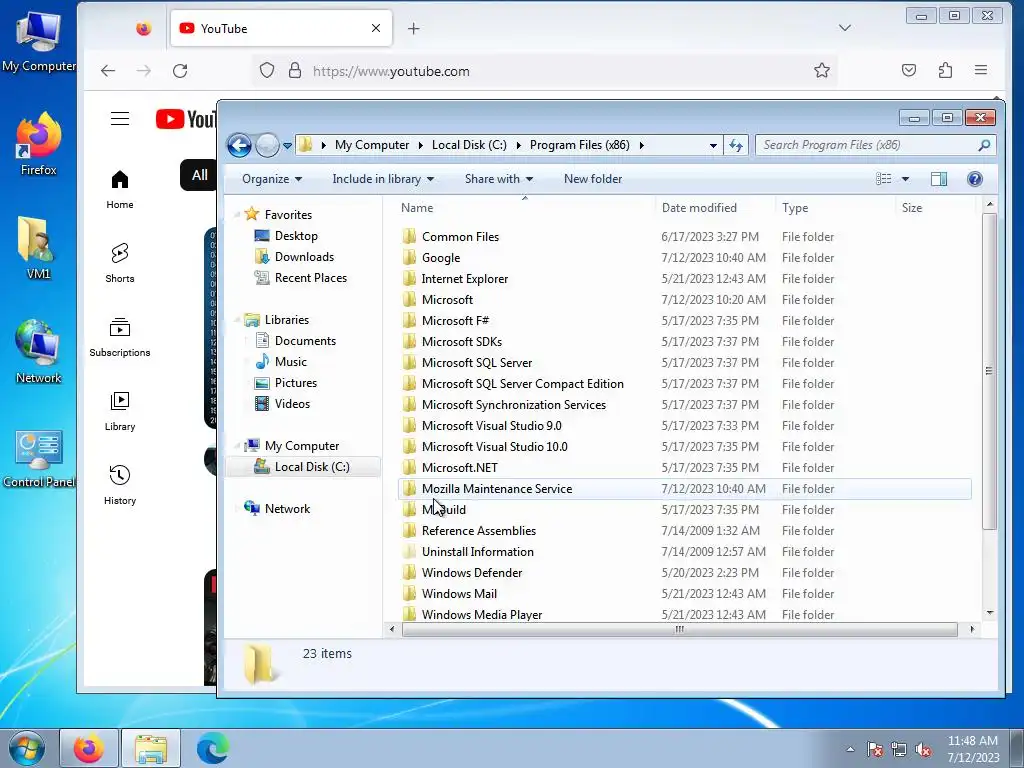Click the vertical scrollbar in the file list
This screenshot has width=1024, height=768.
(989, 370)
